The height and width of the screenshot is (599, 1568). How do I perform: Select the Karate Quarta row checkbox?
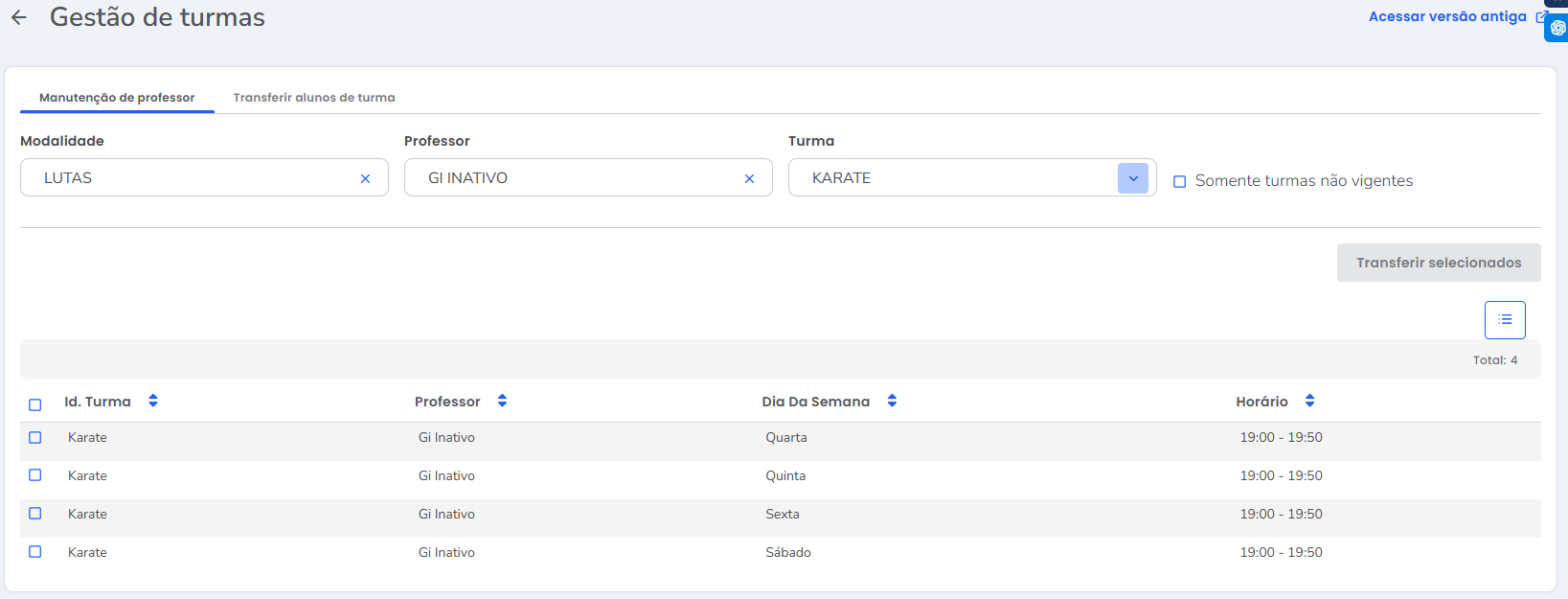35,437
